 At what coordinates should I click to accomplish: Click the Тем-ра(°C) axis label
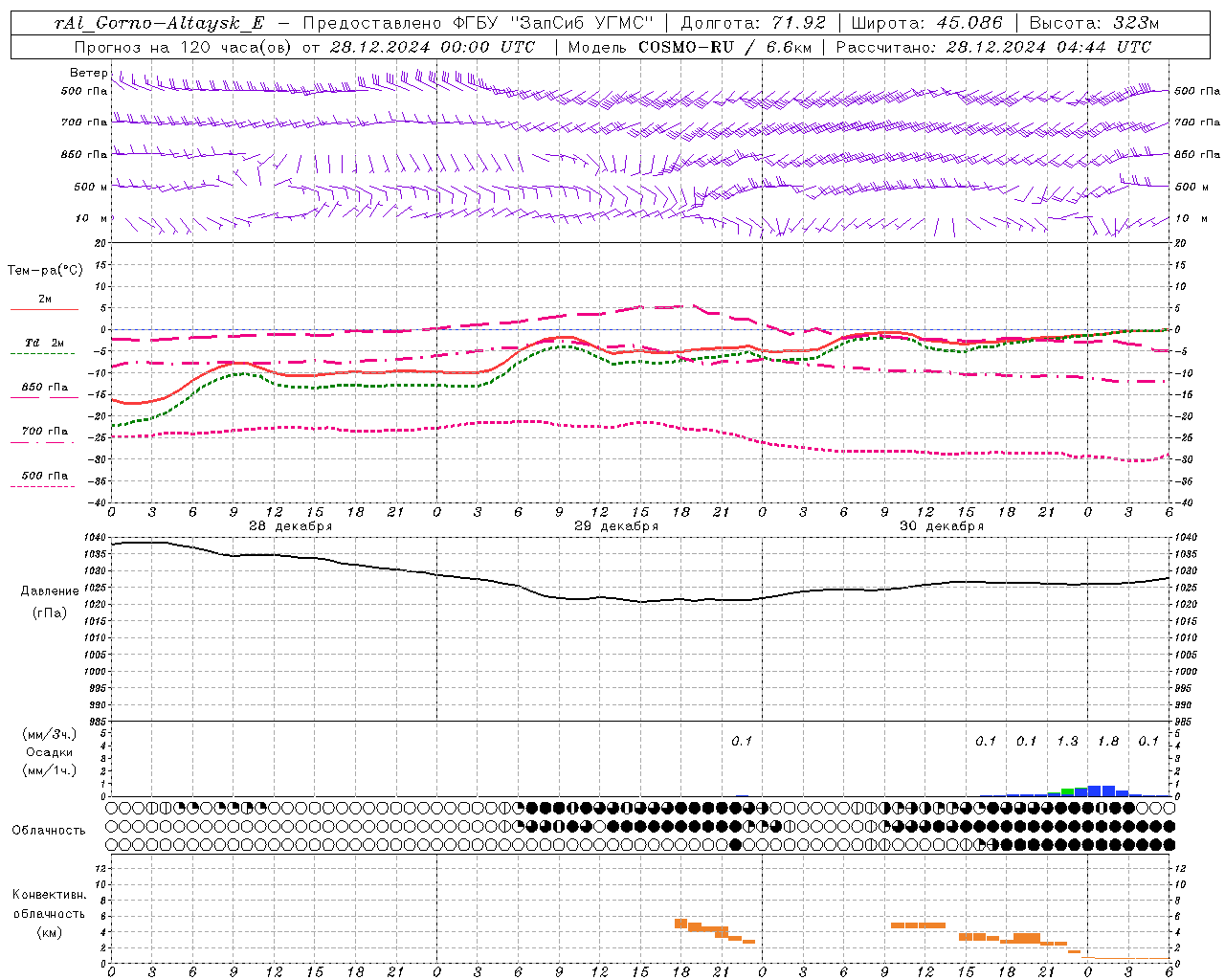coord(45,271)
